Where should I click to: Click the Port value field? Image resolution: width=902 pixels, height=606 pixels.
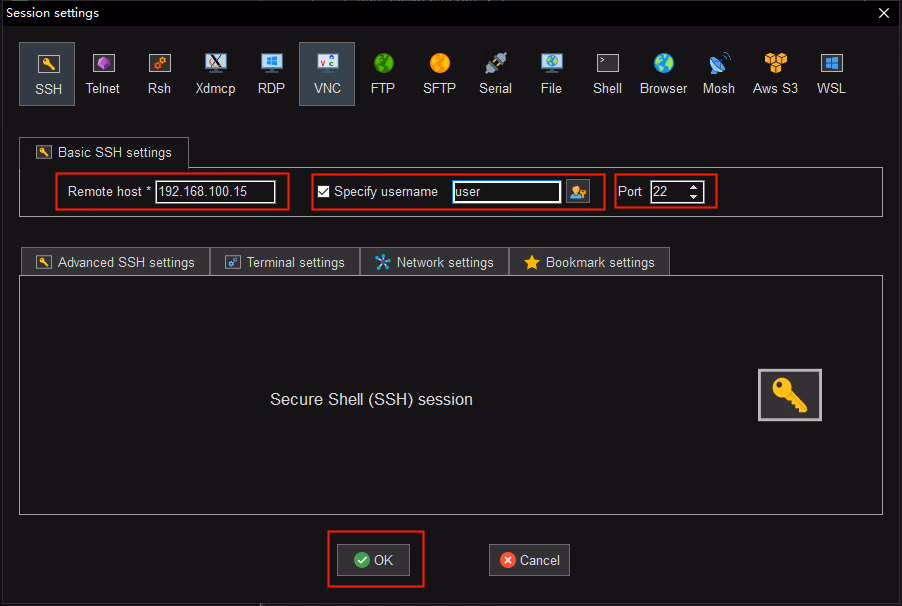point(669,192)
